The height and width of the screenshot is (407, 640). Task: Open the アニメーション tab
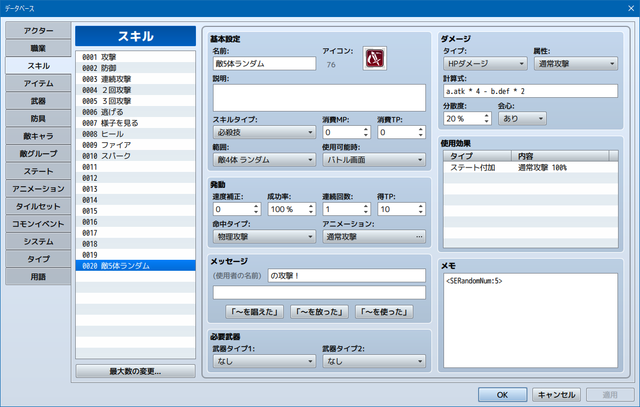pyautogui.click(x=38, y=189)
